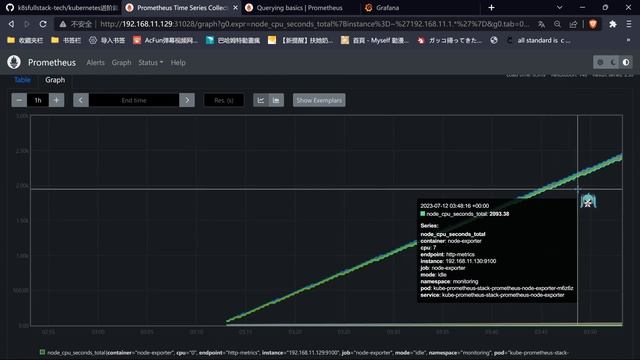Open the ガッコ帰ってきた bookmark
The height and width of the screenshot is (360, 640).
450,40
